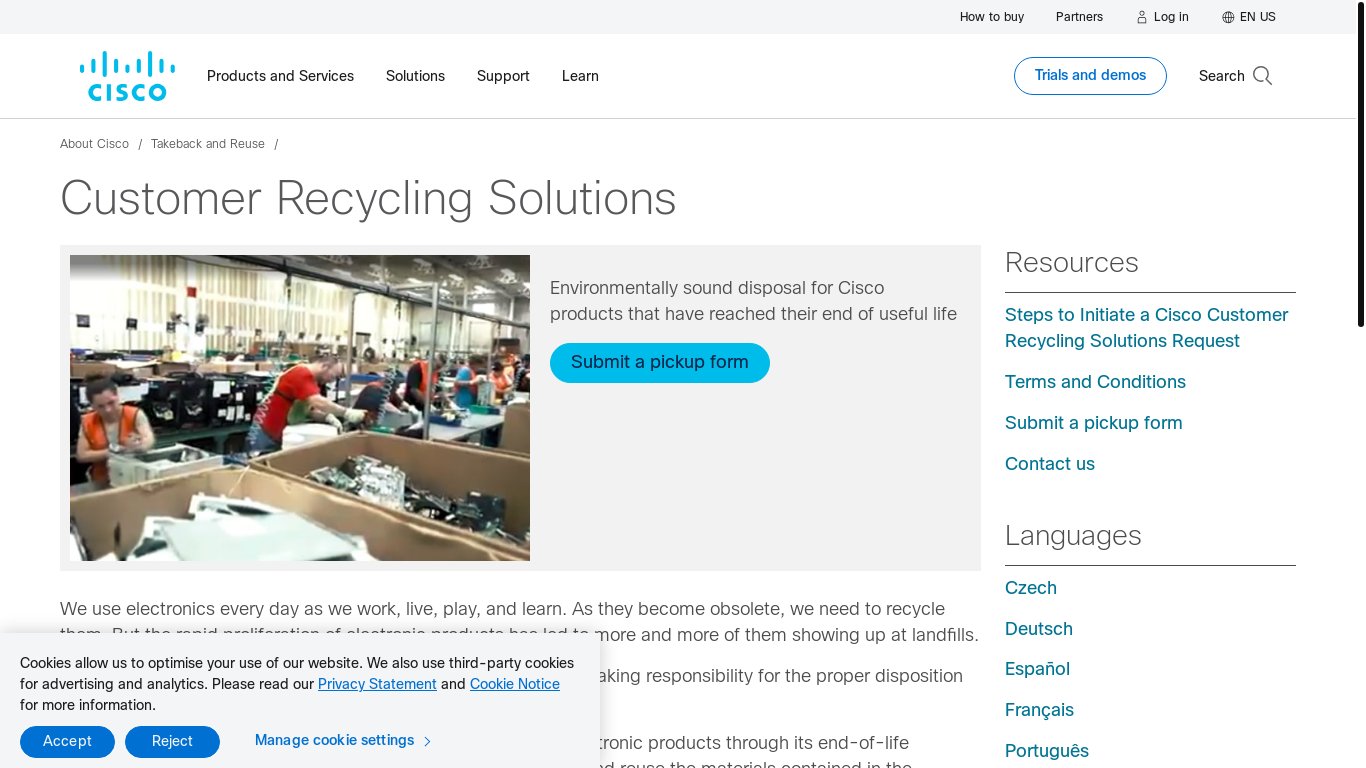This screenshot has width=1366, height=768.
Task: Click the Languages heading
Action: [1073, 536]
